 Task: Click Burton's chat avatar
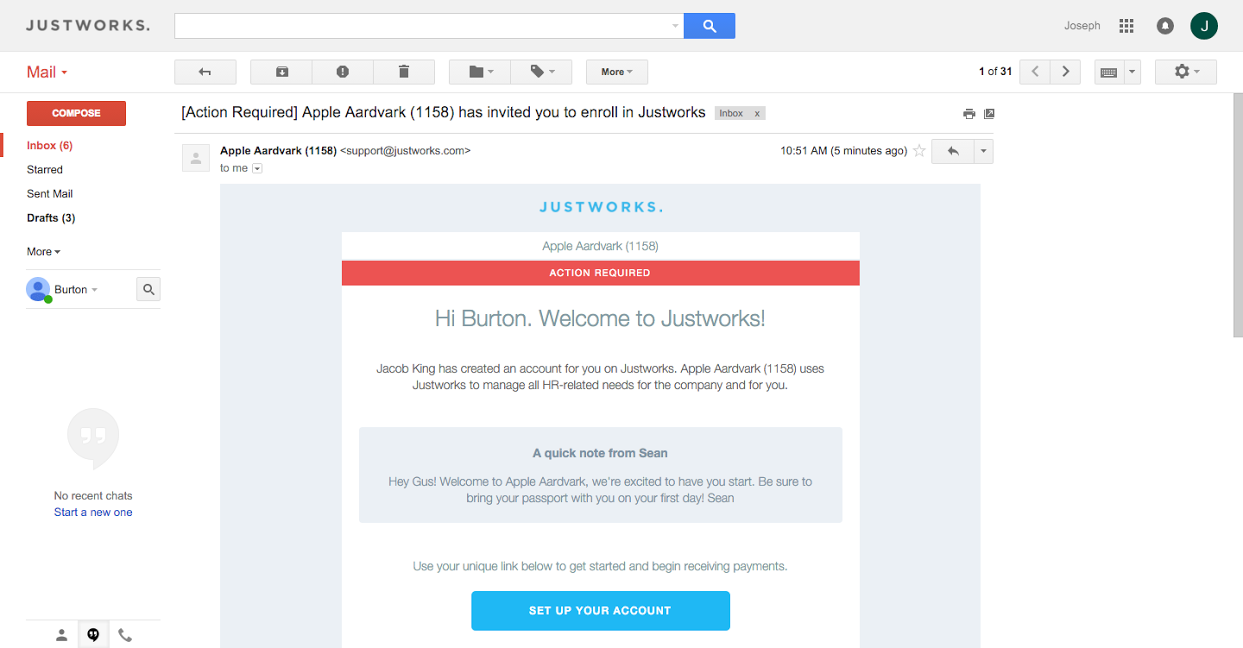(39, 290)
